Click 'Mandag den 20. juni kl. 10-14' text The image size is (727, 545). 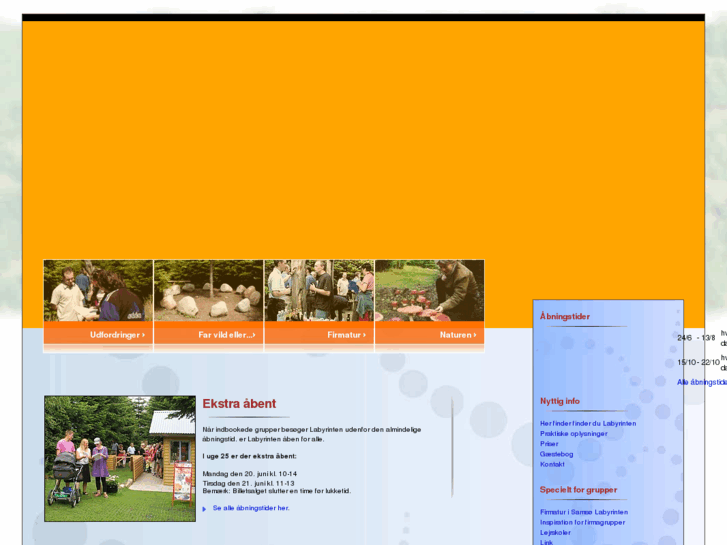pyautogui.click(x=249, y=474)
